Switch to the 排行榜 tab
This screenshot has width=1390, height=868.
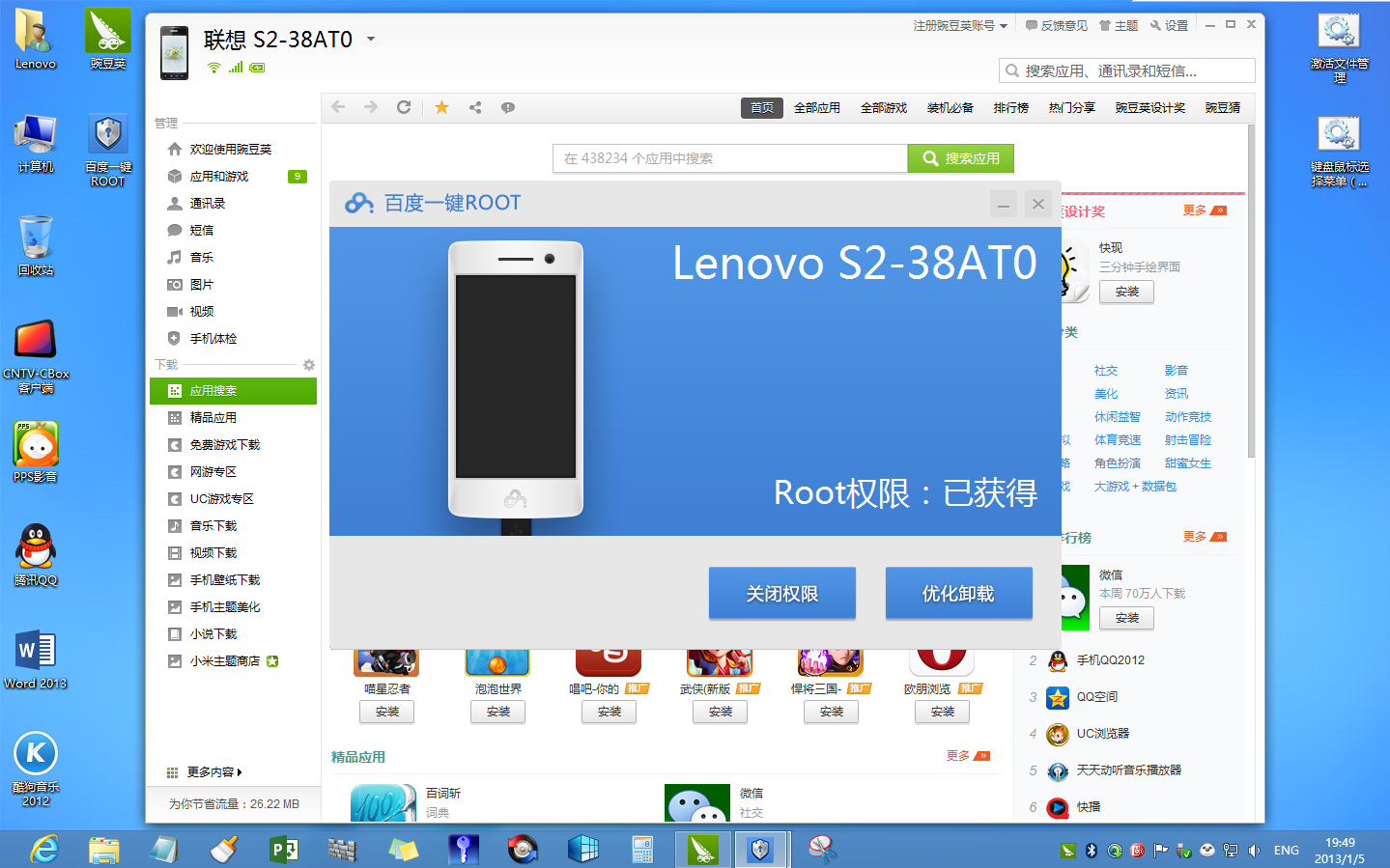[x=1011, y=108]
